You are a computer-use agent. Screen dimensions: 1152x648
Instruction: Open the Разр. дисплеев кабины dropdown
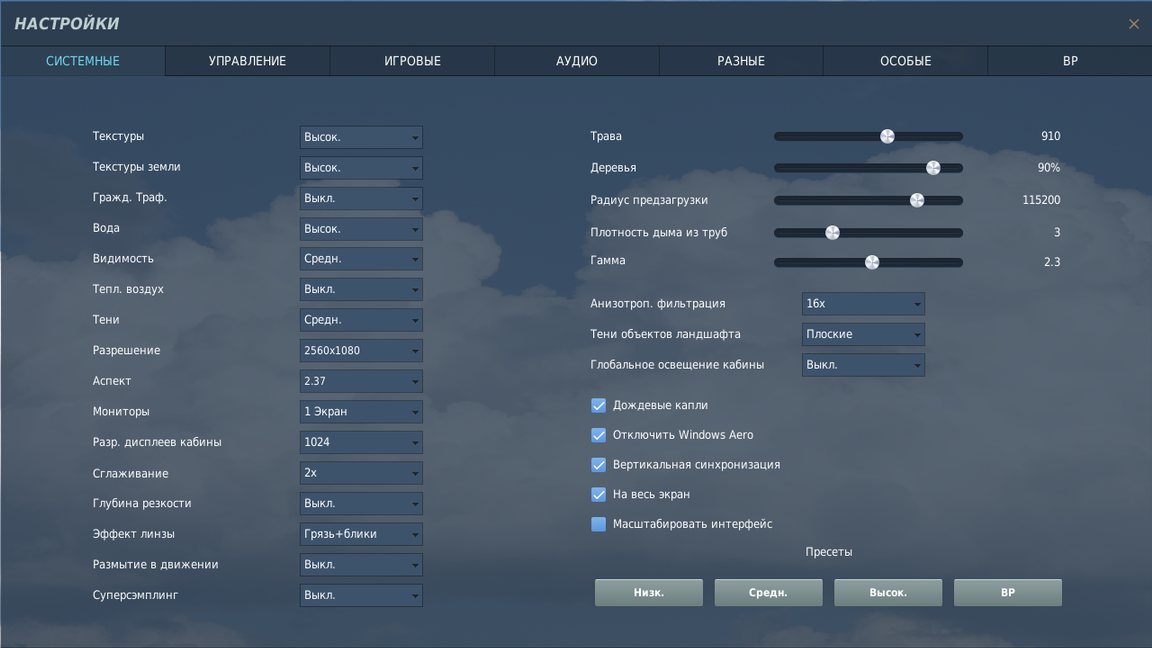click(361, 442)
